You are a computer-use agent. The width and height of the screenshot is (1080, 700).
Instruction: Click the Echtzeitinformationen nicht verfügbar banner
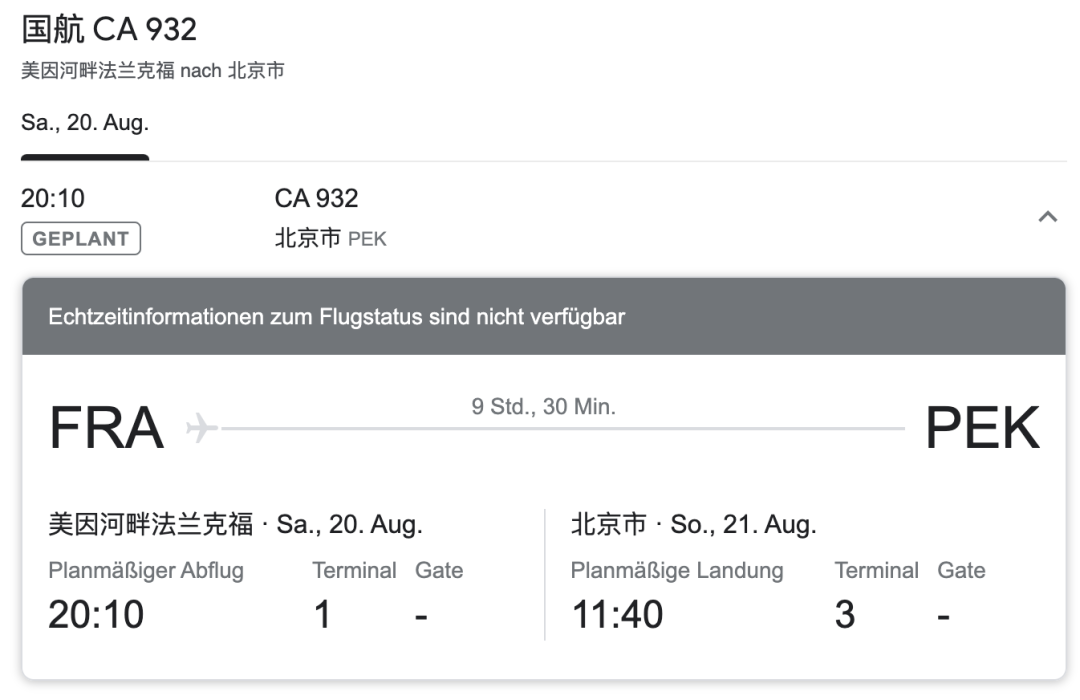[x=336, y=317]
